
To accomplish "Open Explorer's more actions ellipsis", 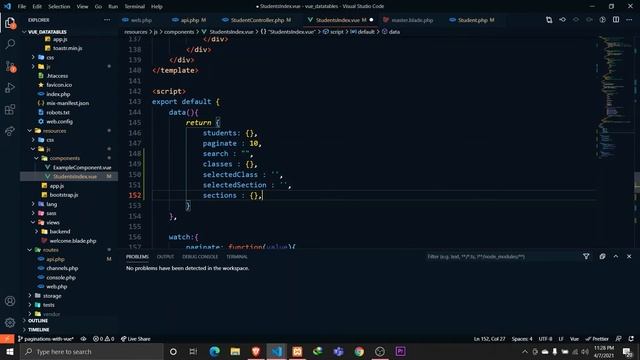I will (107, 20).
